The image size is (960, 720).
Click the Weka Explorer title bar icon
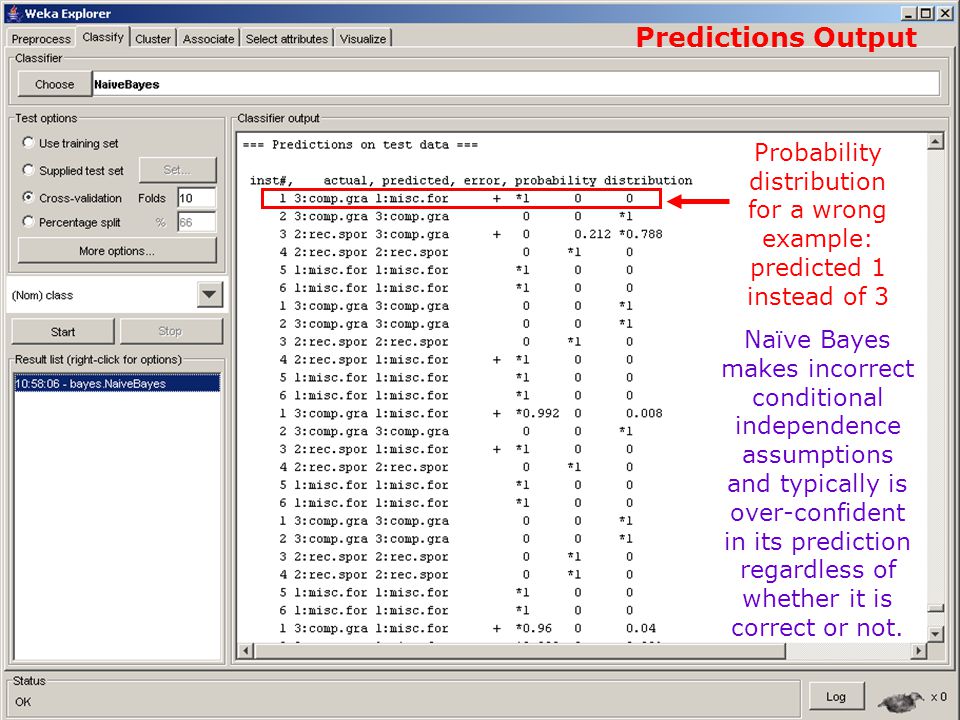14,13
